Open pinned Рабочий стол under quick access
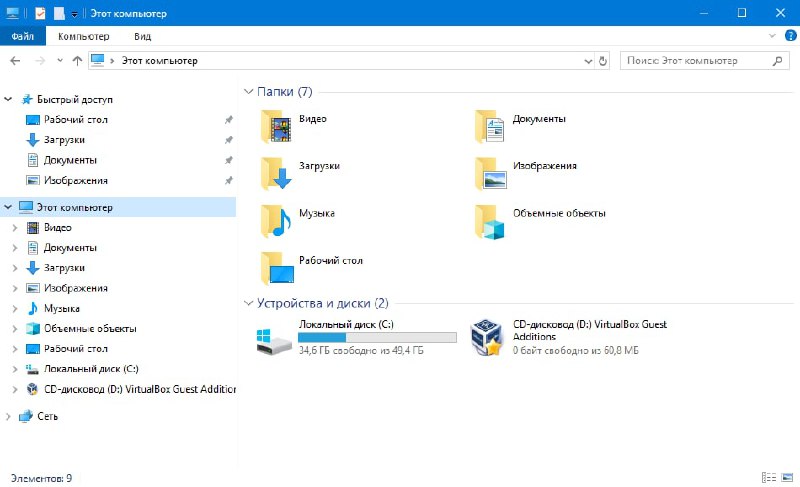This screenshot has height=487, width=800. (76, 120)
